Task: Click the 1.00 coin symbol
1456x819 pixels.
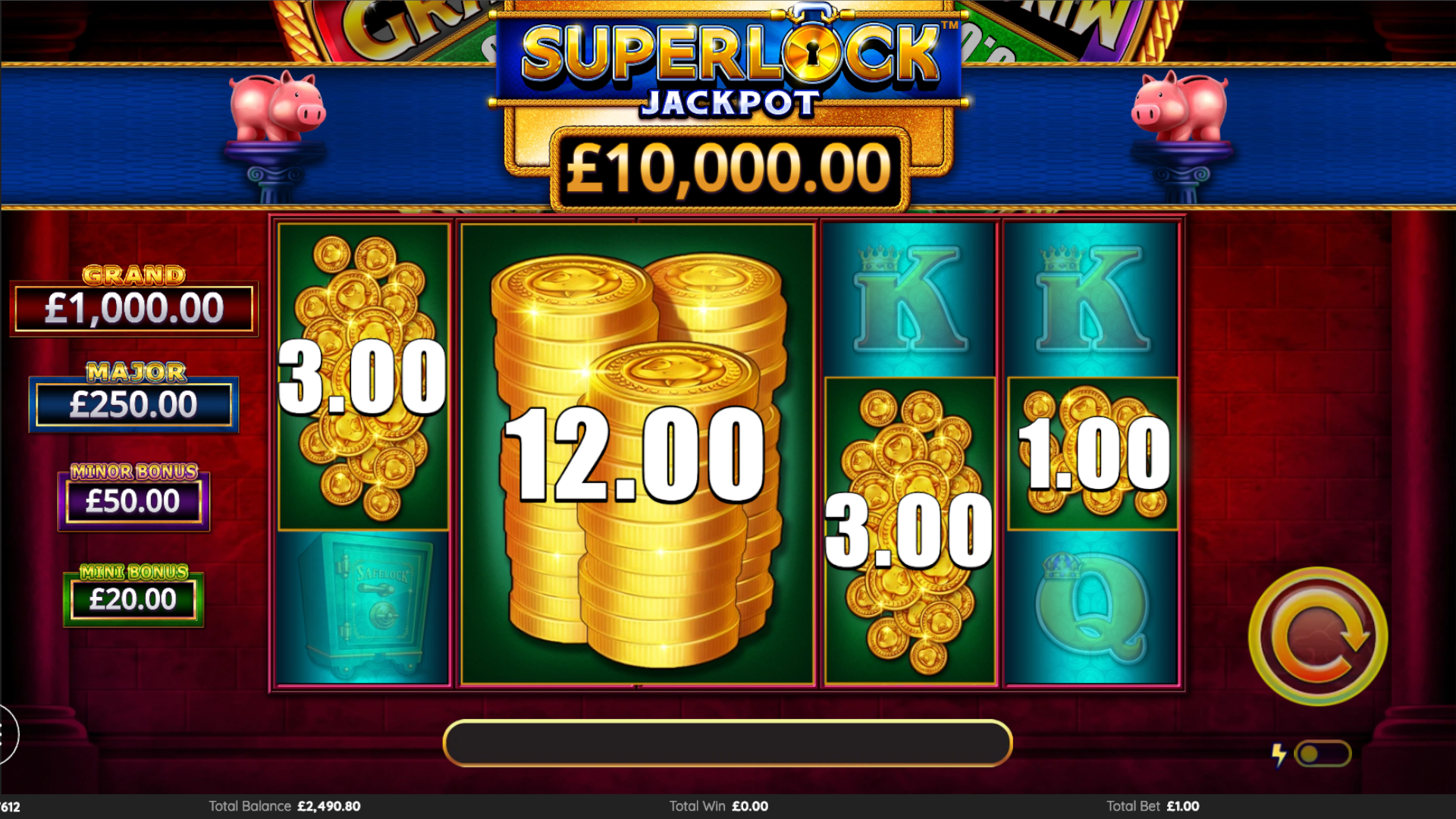Action: tap(1093, 453)
